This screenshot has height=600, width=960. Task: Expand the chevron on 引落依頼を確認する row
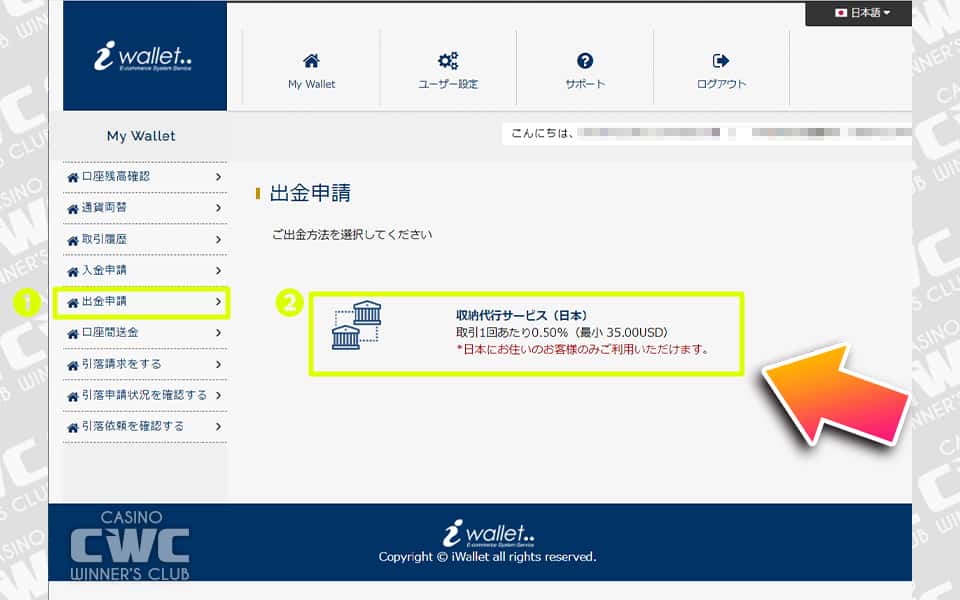tap(219, 427)
